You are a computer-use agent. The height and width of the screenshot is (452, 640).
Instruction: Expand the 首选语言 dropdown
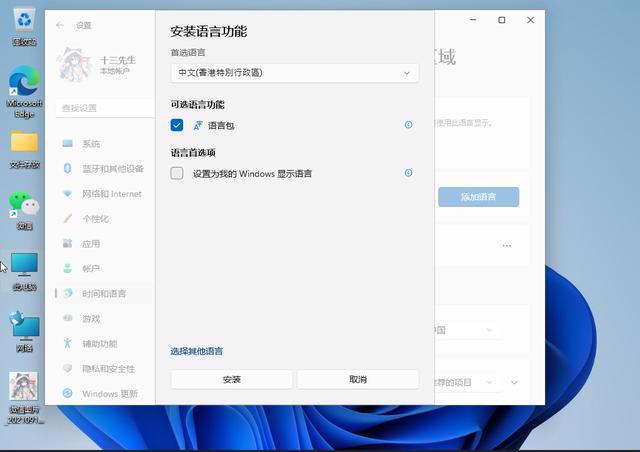295,73
